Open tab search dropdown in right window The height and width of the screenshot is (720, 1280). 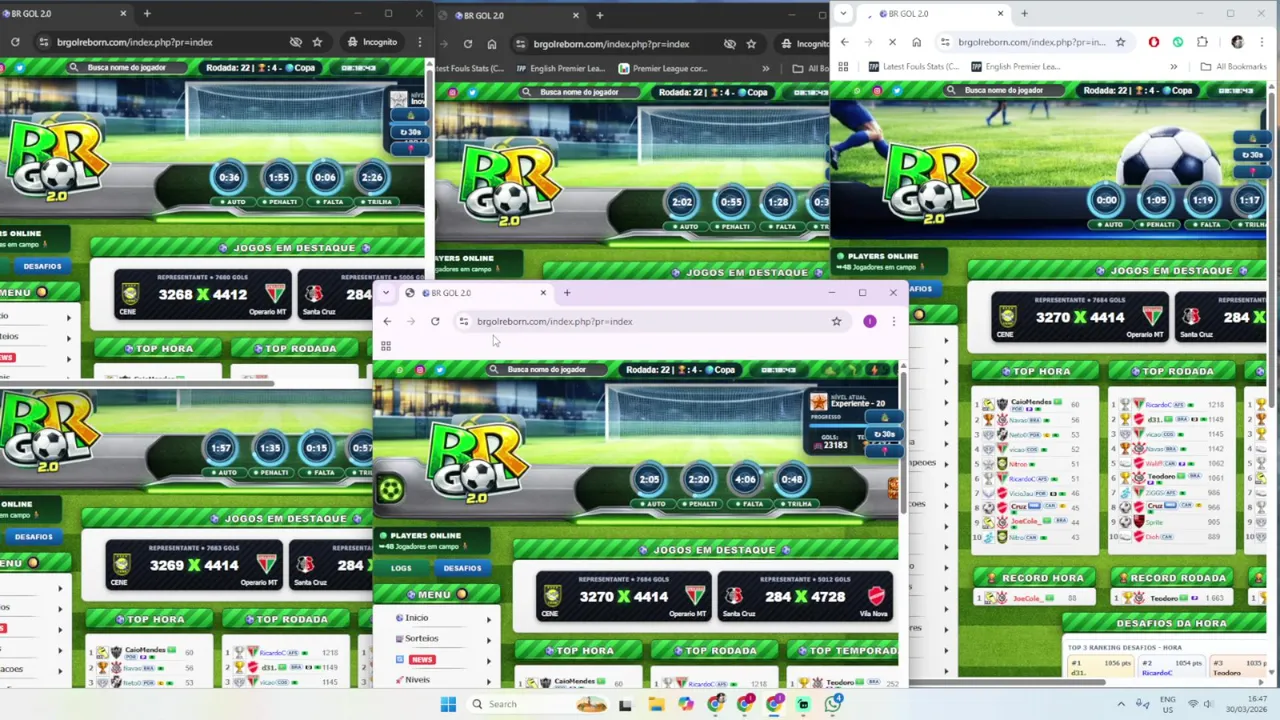(x=843, y=14)
